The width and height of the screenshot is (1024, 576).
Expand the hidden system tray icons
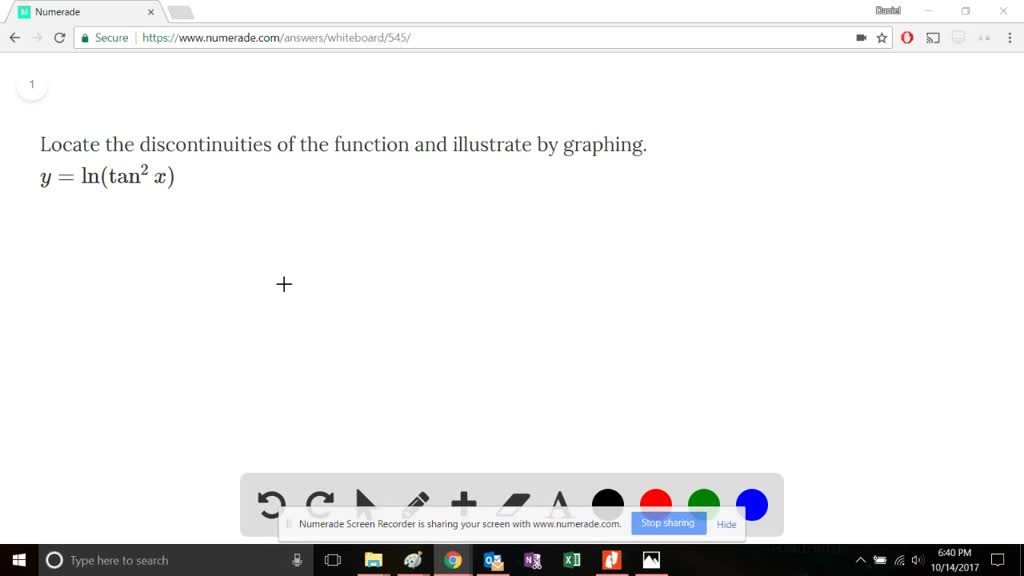[860, 561]
